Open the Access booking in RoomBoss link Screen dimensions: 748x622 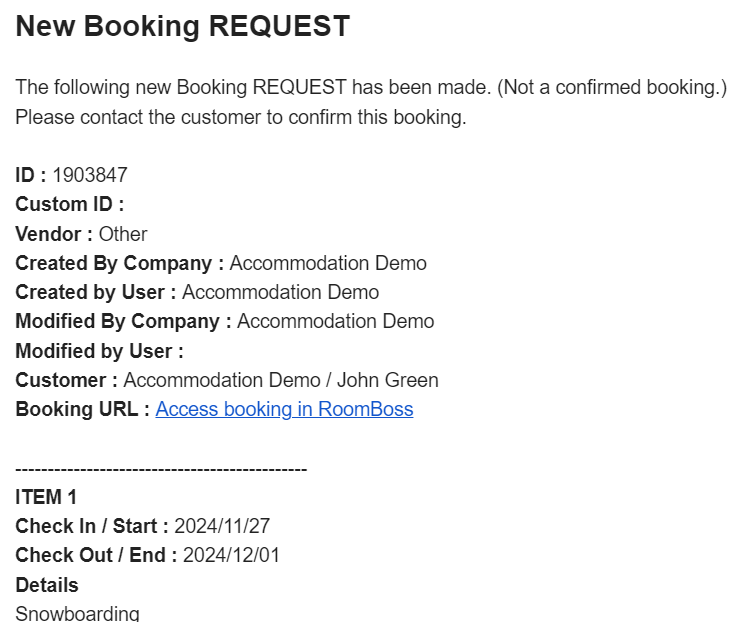[284, 409]
